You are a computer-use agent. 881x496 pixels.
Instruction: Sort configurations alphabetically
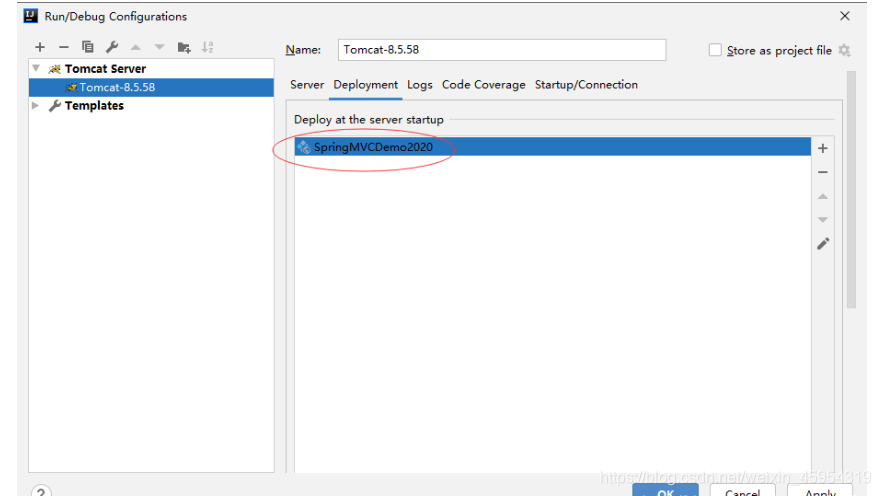pyautogui.click(x=208, y=47)
